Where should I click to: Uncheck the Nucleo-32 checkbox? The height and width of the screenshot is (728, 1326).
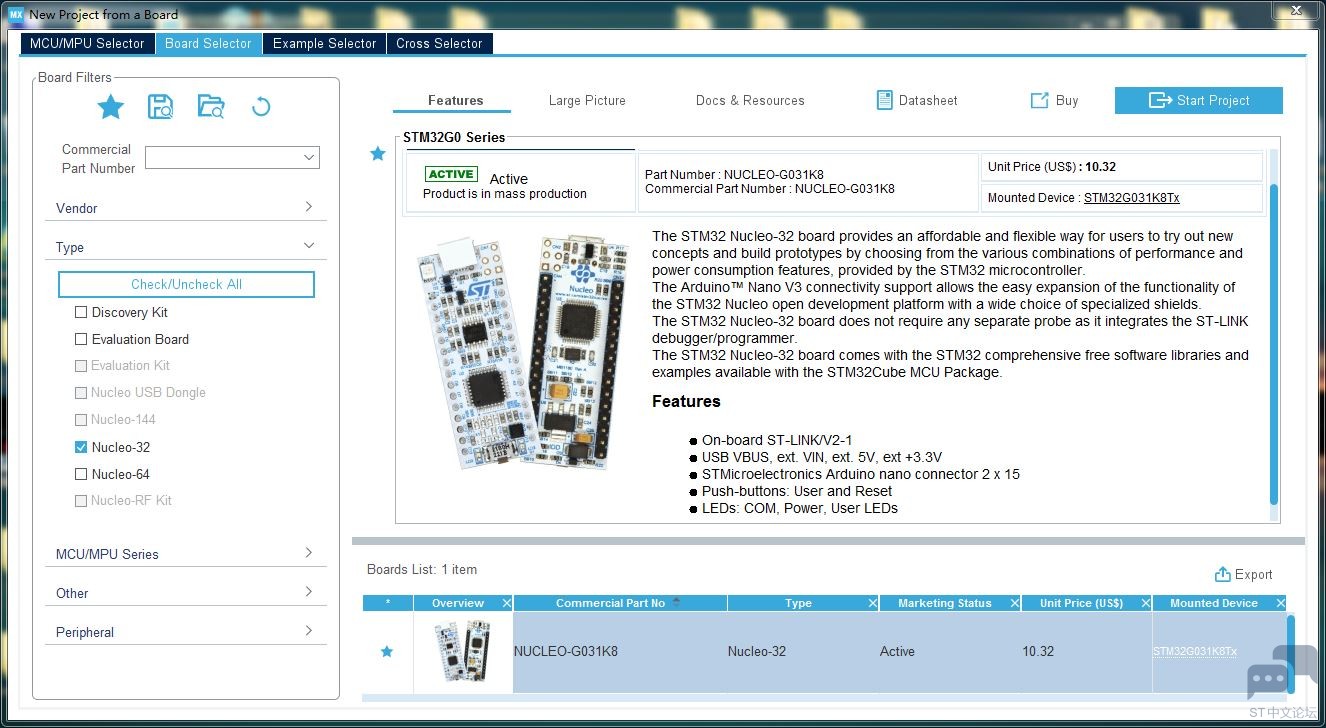tap(81, 447)
